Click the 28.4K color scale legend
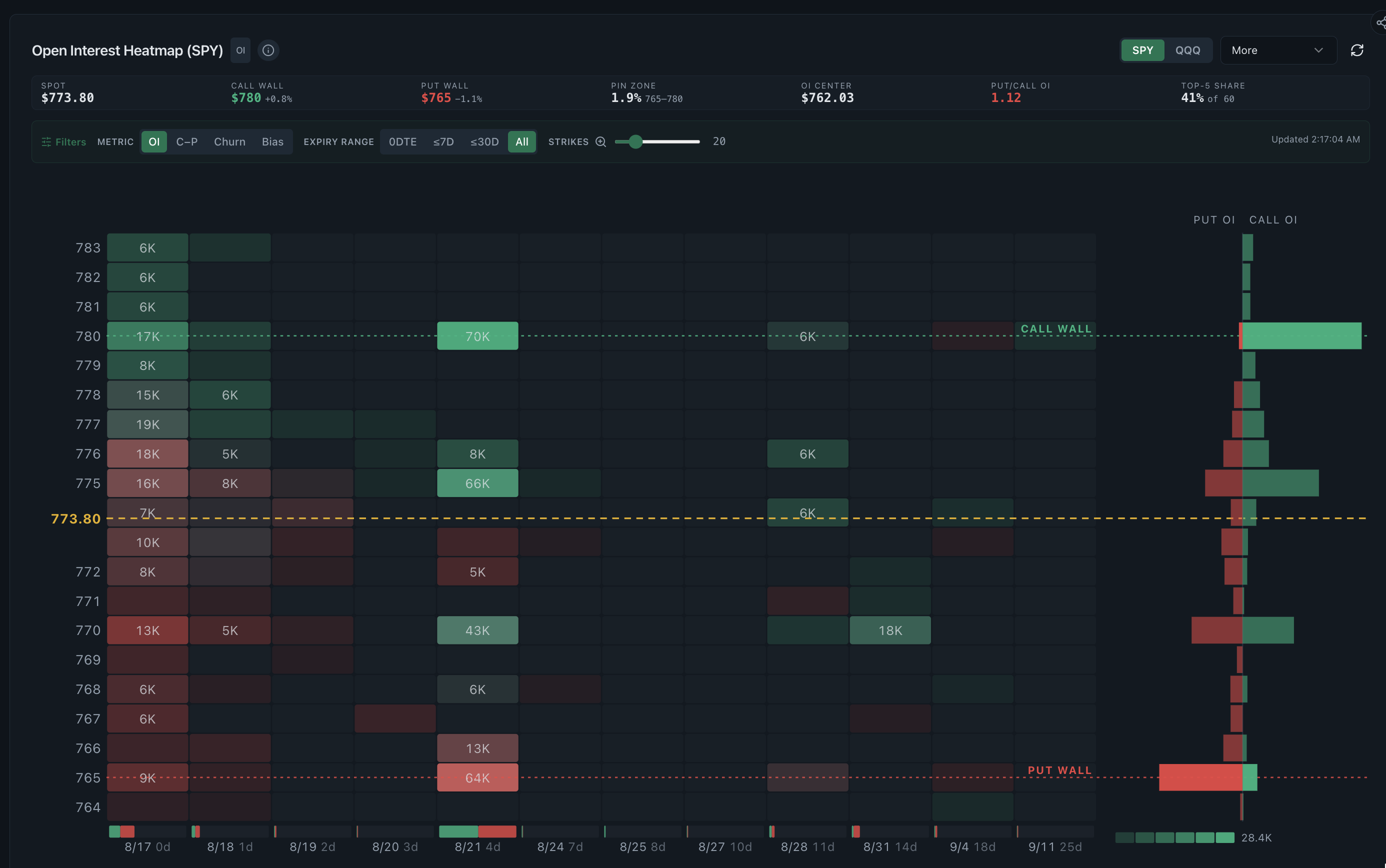 1193,837
